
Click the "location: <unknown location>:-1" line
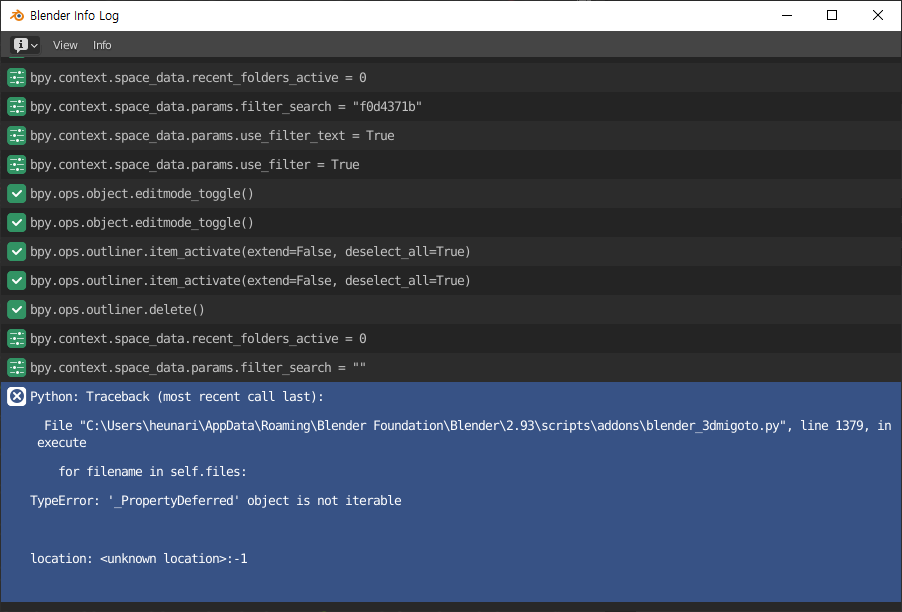pyautogui.click(x=139, y=559)
